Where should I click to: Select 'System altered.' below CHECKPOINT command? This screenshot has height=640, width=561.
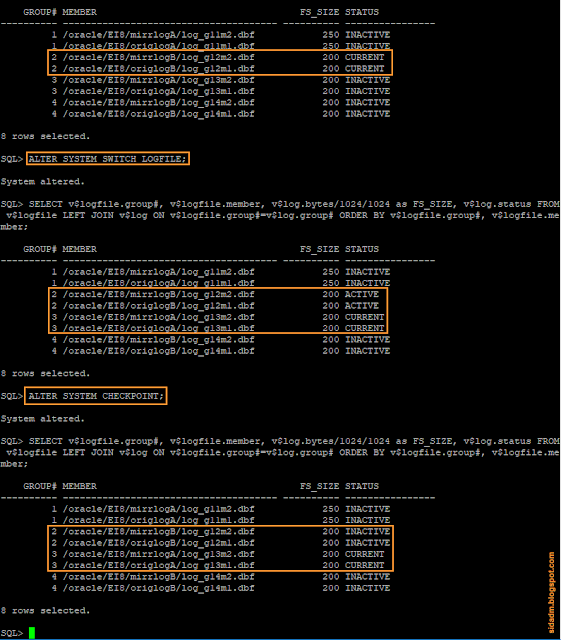tap(43, 419)
